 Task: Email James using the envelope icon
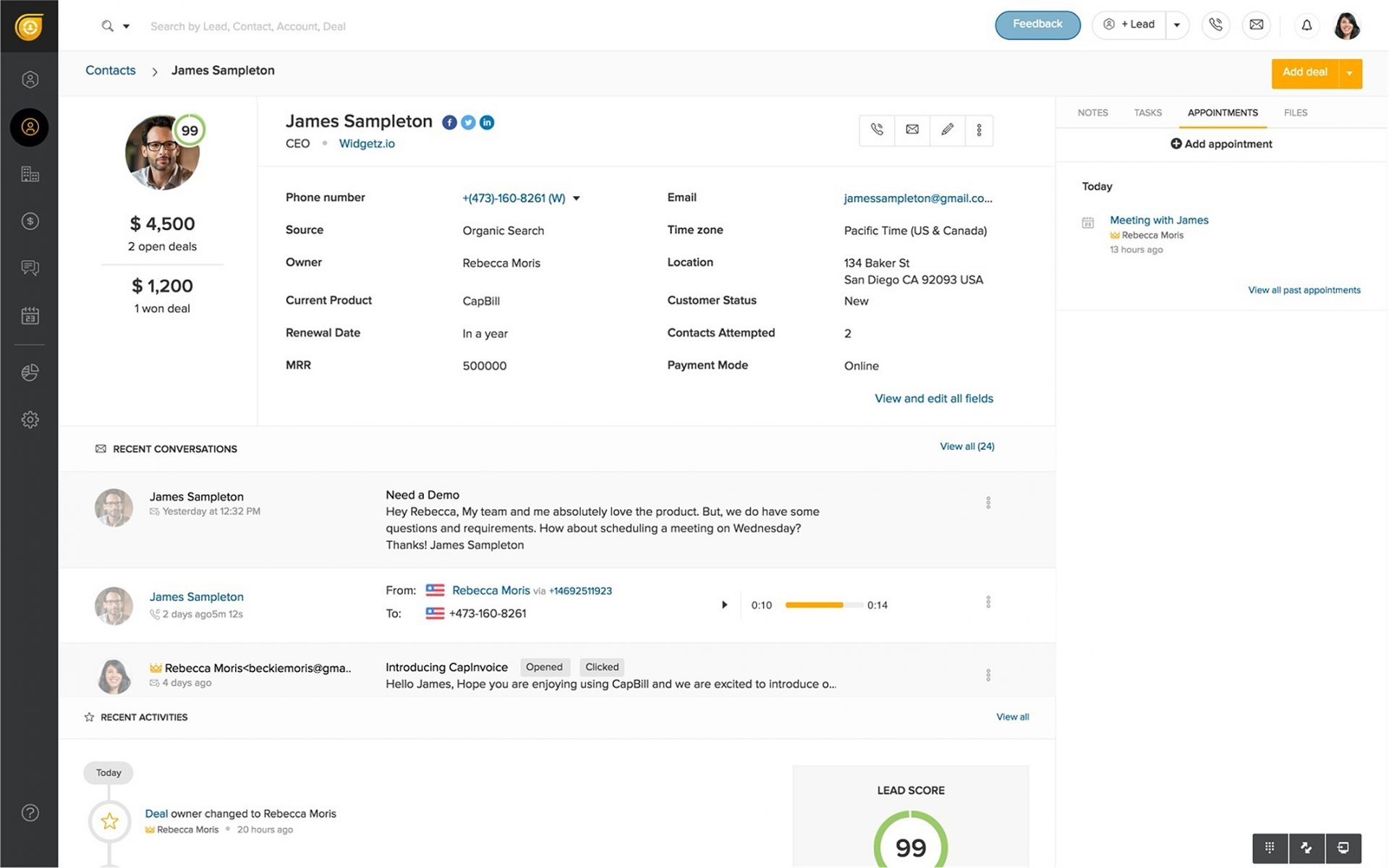(x=912, y=130)
